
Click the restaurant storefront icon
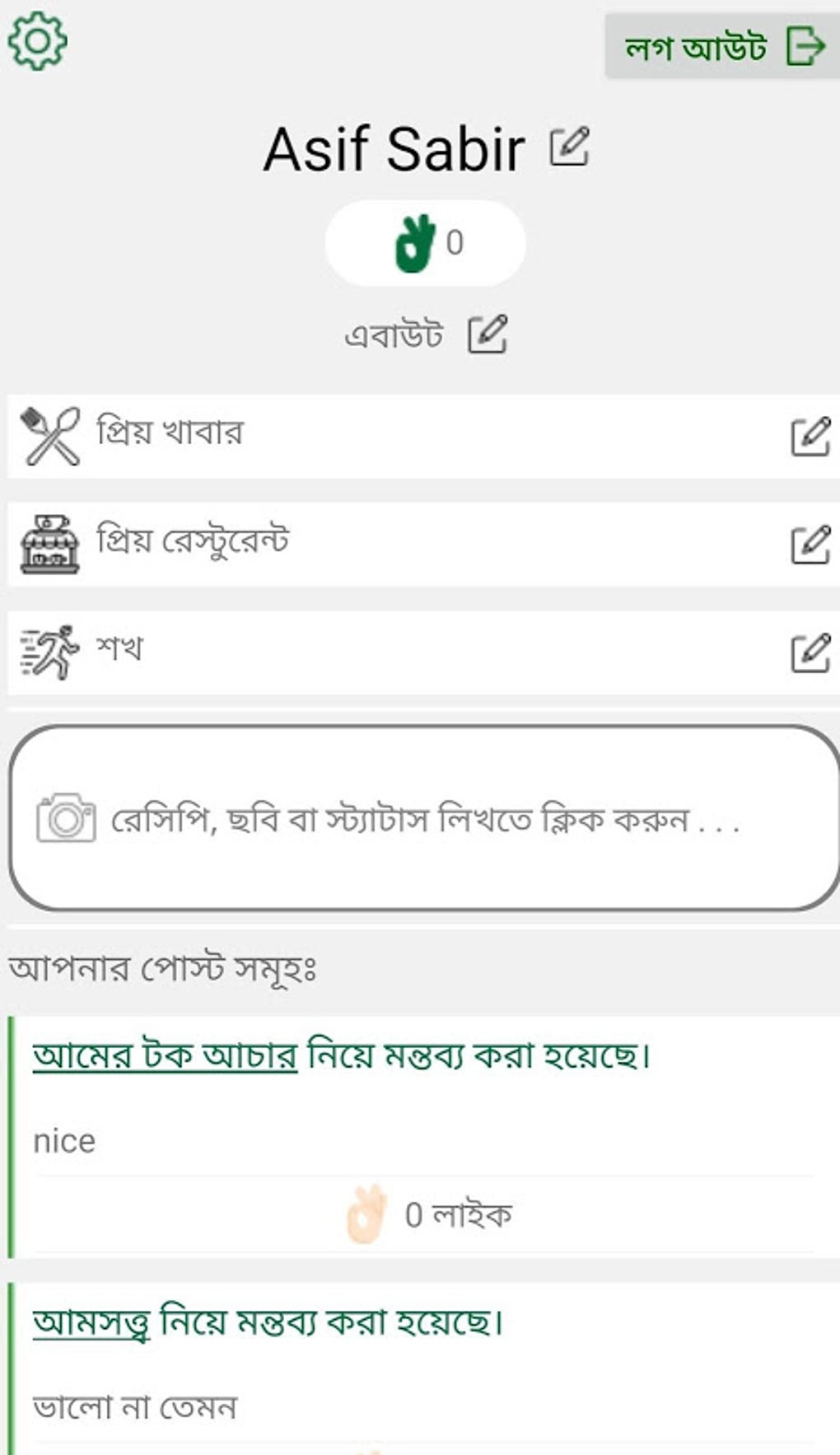50,544
